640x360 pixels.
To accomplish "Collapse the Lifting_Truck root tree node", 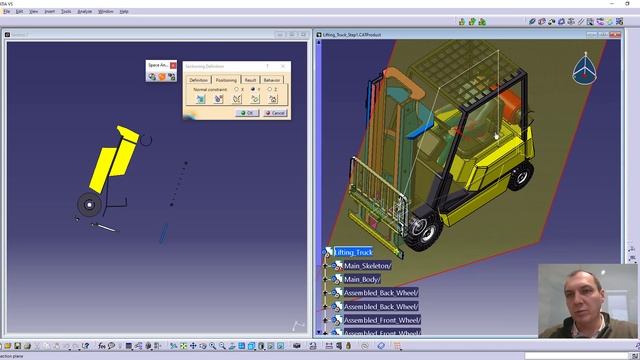I will coord(324,252).
